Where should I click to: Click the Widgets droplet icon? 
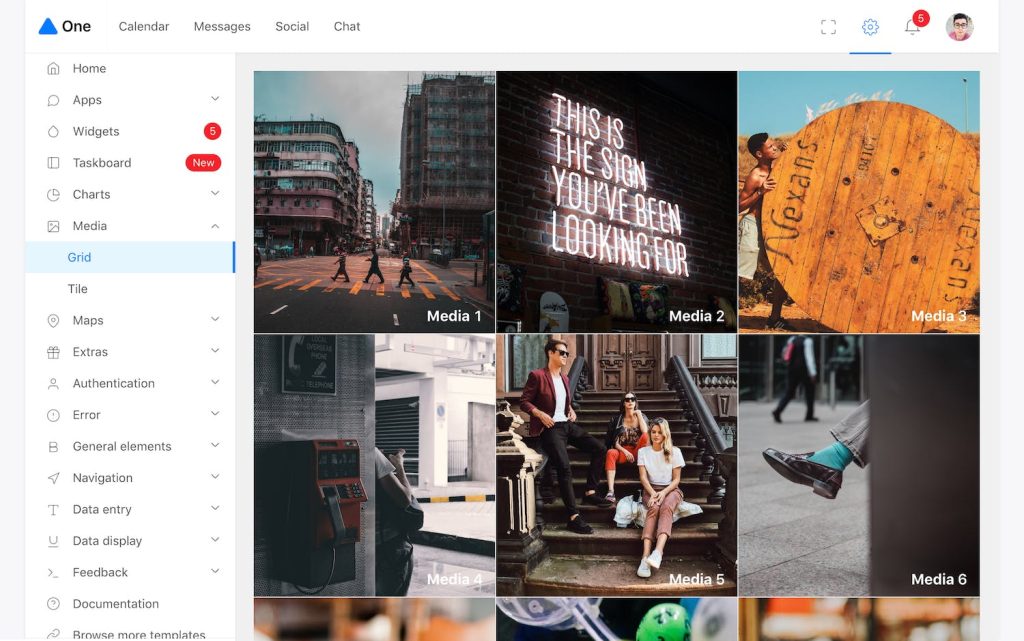54,131
